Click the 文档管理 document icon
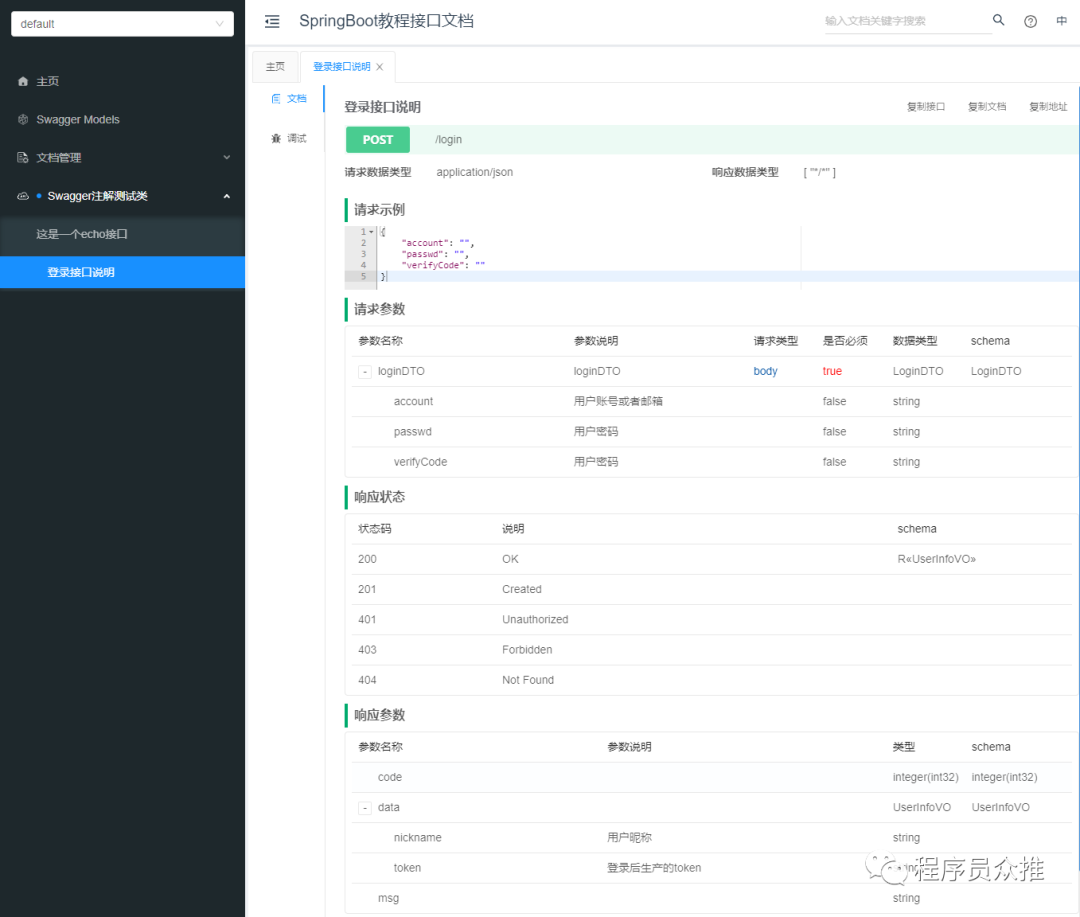Viewport: 1080px width, 917px height. 23,158
